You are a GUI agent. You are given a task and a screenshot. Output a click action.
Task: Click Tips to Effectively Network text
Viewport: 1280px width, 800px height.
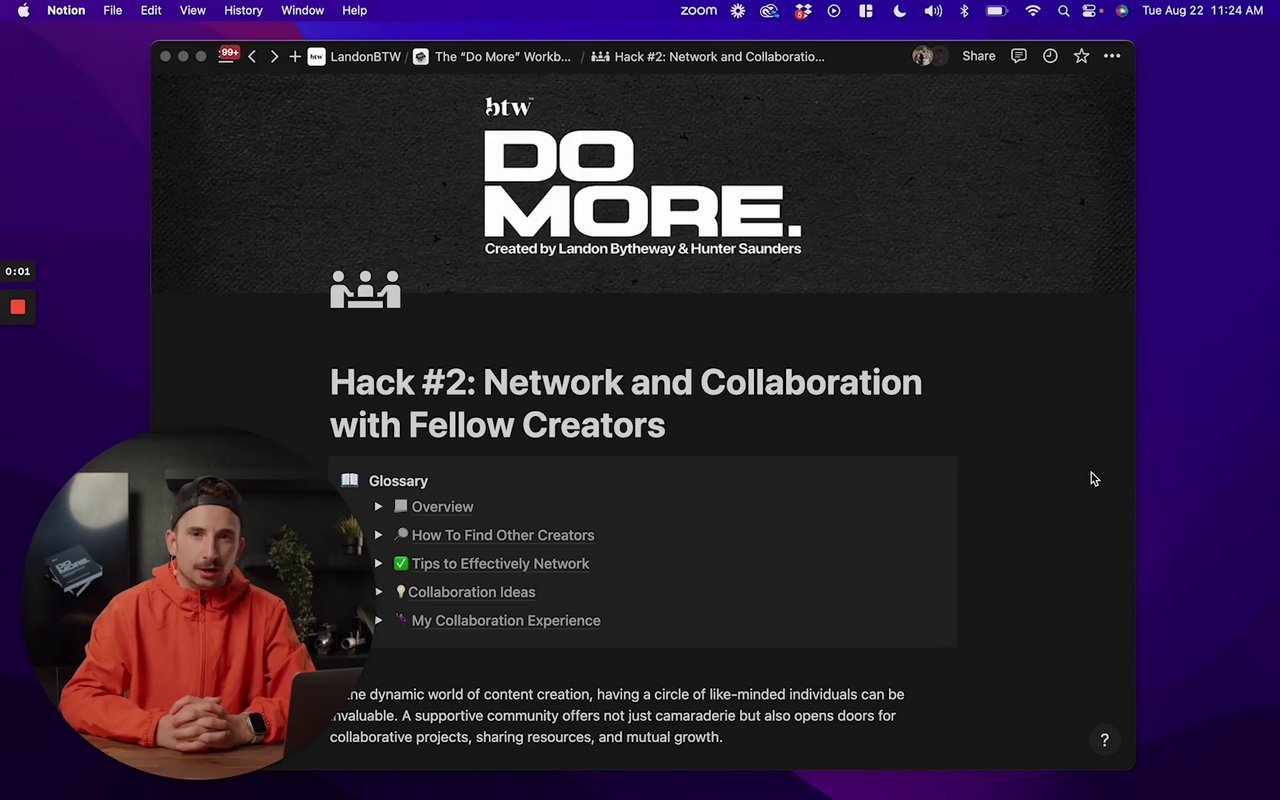(x=500, y=564)
